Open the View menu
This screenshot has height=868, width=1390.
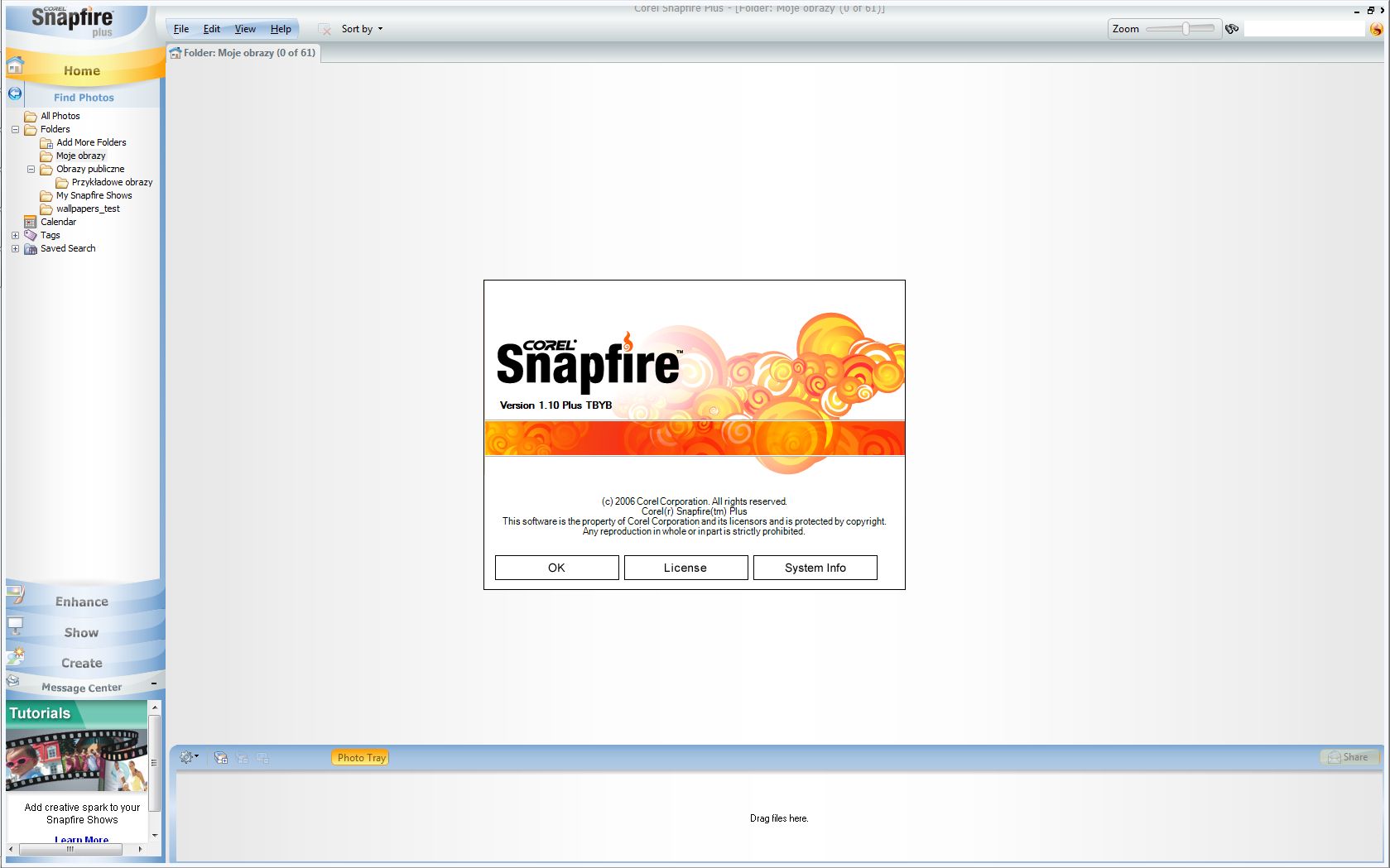pyautogui.click(x=245, y=29)
